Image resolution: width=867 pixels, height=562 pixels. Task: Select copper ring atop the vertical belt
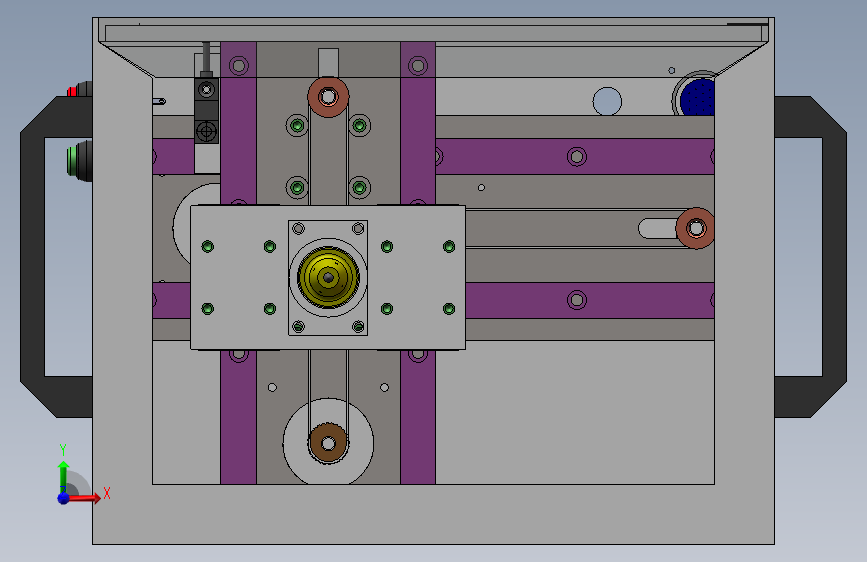pos(328,97)
